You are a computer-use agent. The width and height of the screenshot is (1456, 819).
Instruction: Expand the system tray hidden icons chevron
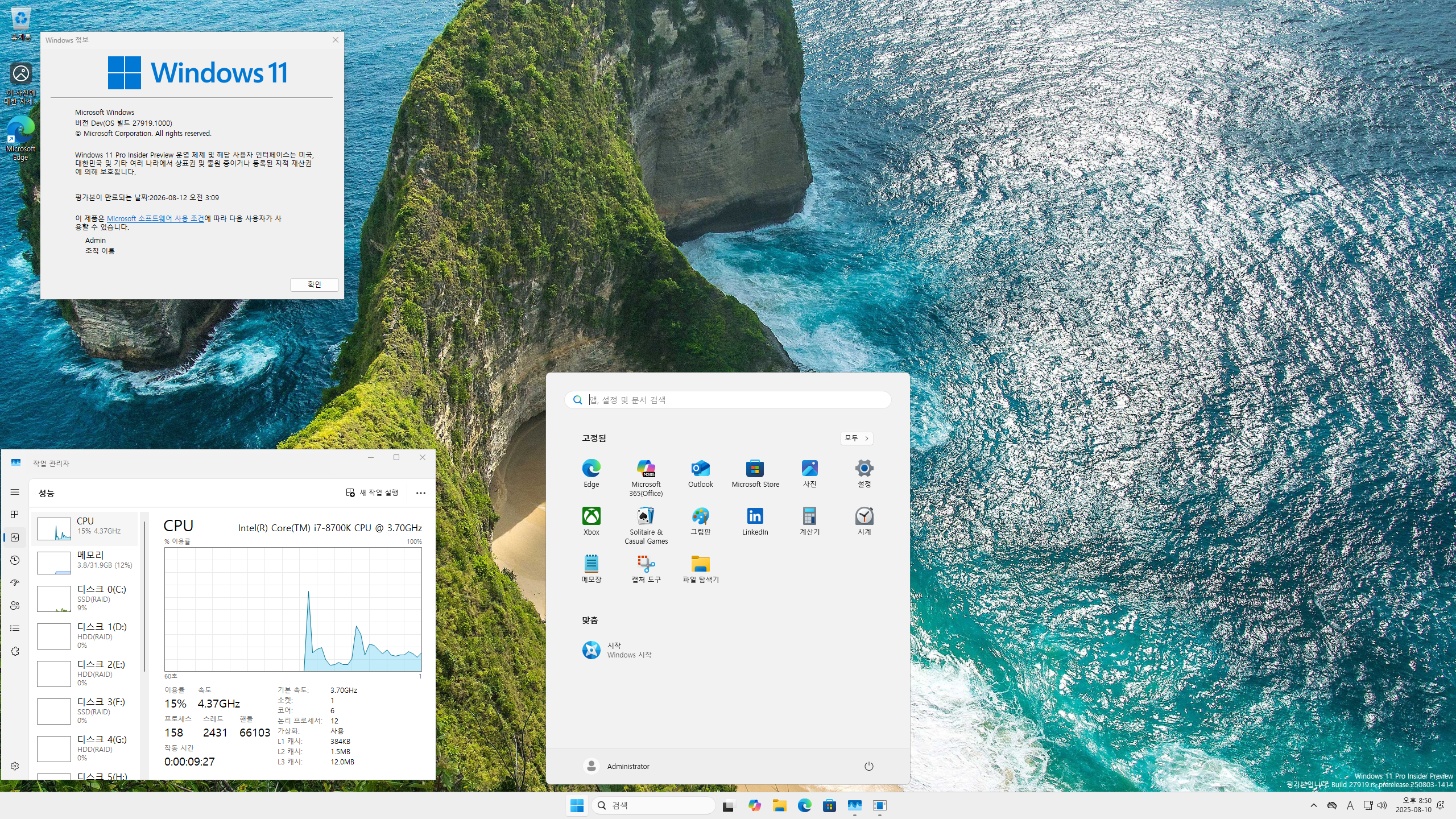tap(1313, 805)
